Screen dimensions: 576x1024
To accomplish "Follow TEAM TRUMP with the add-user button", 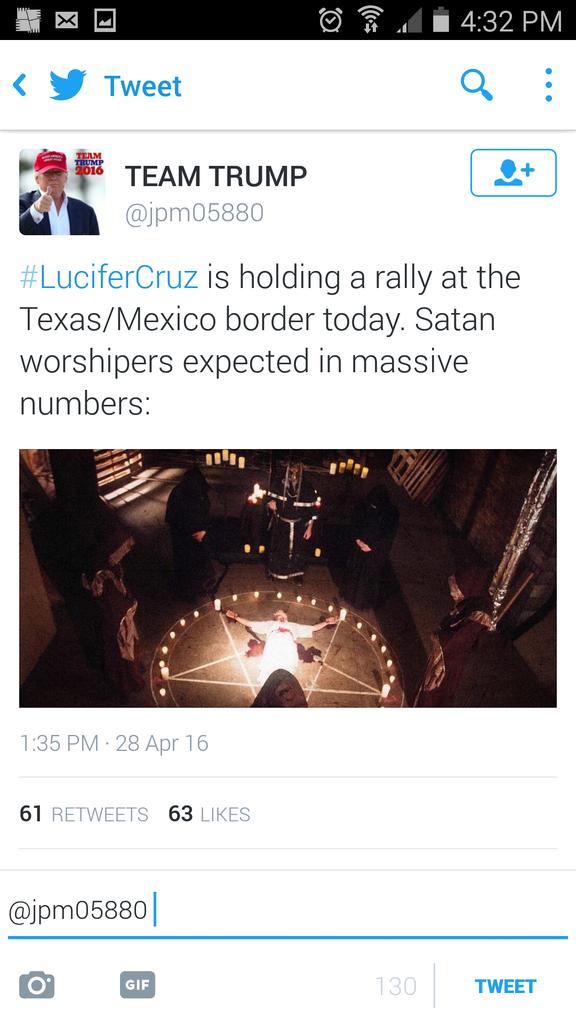I will (x=513, y=172).
